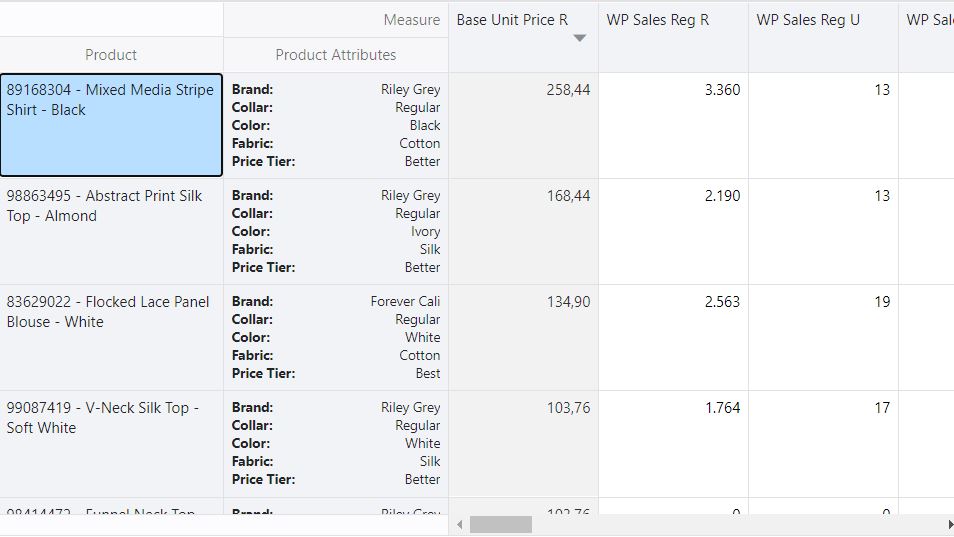954x537 pixels.
Task: Click the 2.563 WP Sales Reg R cell
Action: point(673,337)
